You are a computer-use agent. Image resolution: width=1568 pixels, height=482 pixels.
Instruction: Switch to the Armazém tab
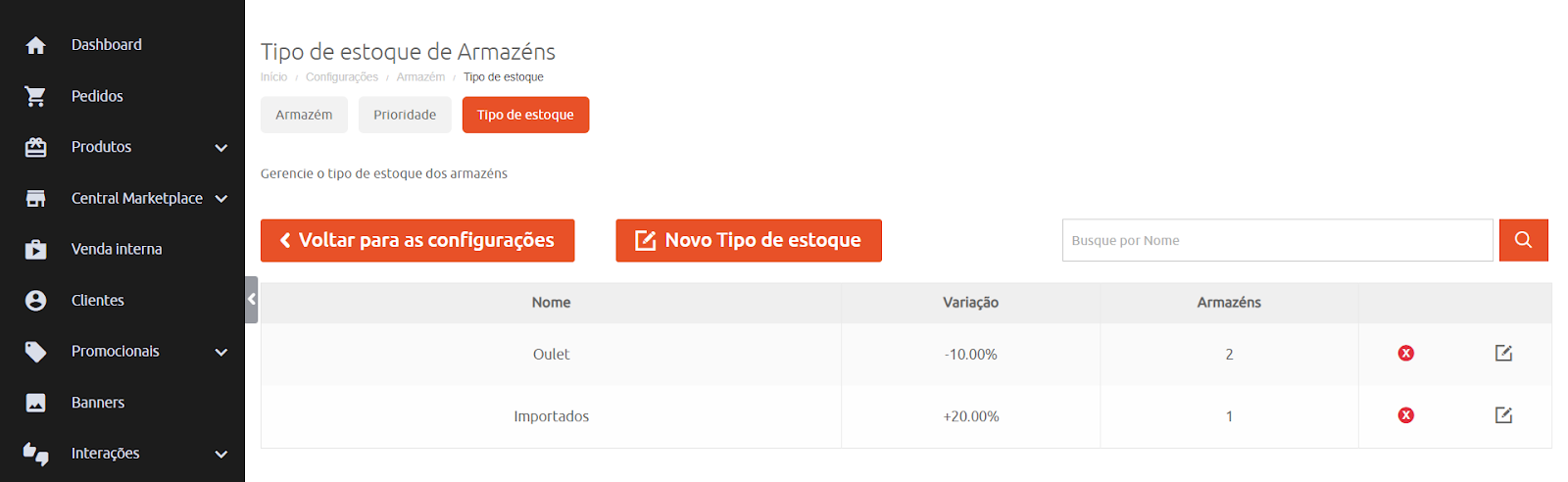304,115
